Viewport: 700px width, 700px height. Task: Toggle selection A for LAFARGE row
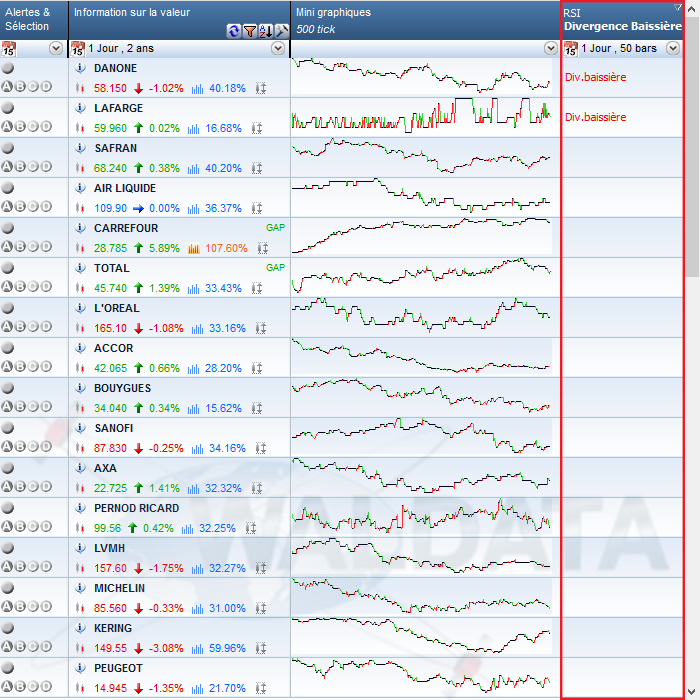7,126
